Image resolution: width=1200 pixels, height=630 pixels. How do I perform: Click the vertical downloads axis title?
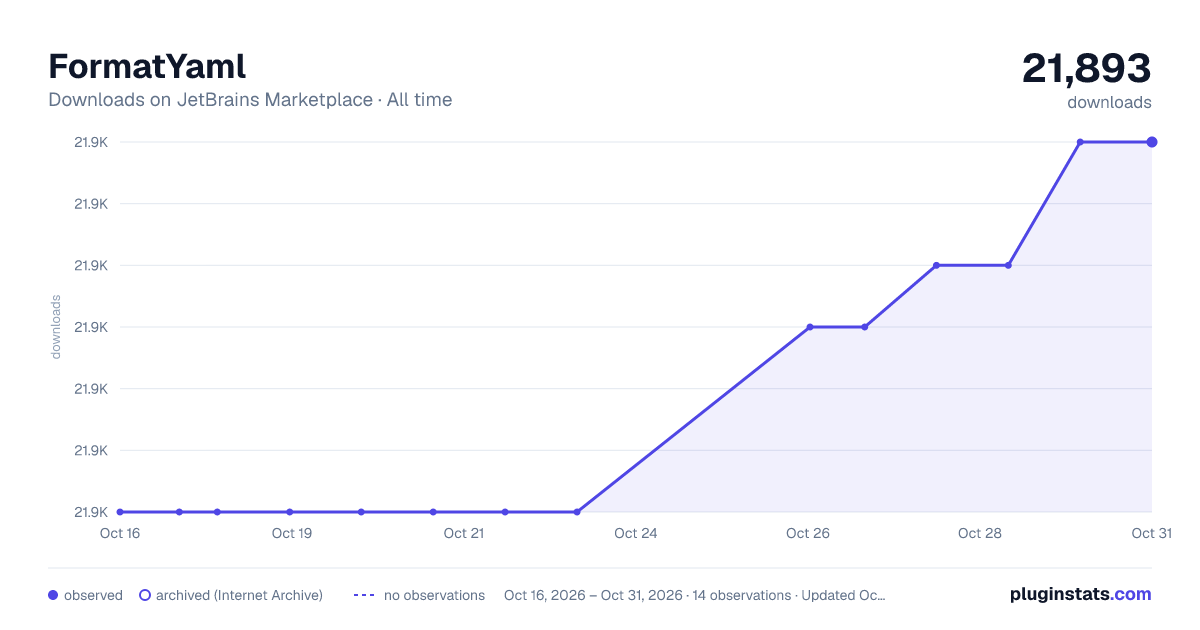56,327
